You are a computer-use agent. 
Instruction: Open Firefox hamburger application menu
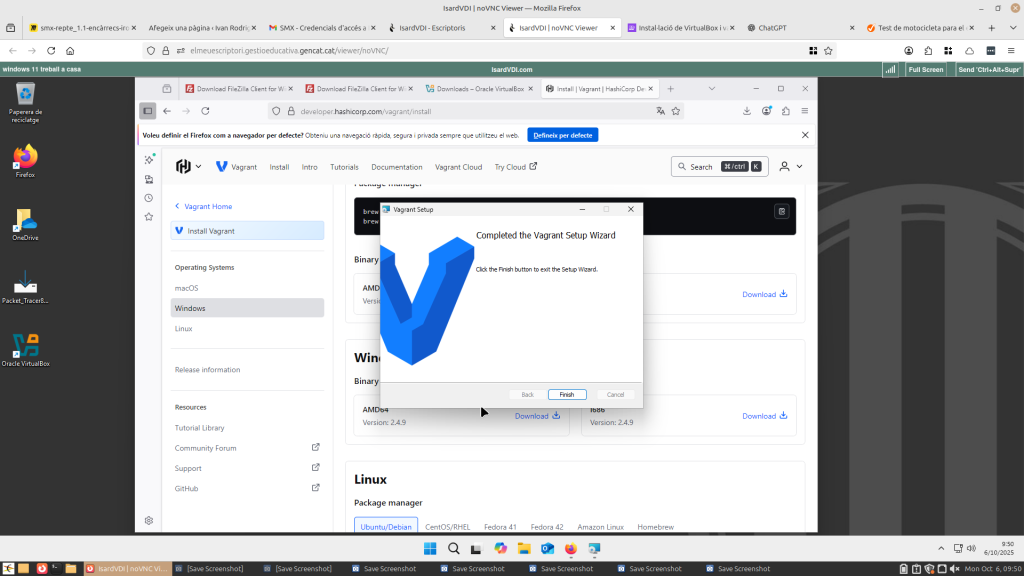click(x=804, y=111)
